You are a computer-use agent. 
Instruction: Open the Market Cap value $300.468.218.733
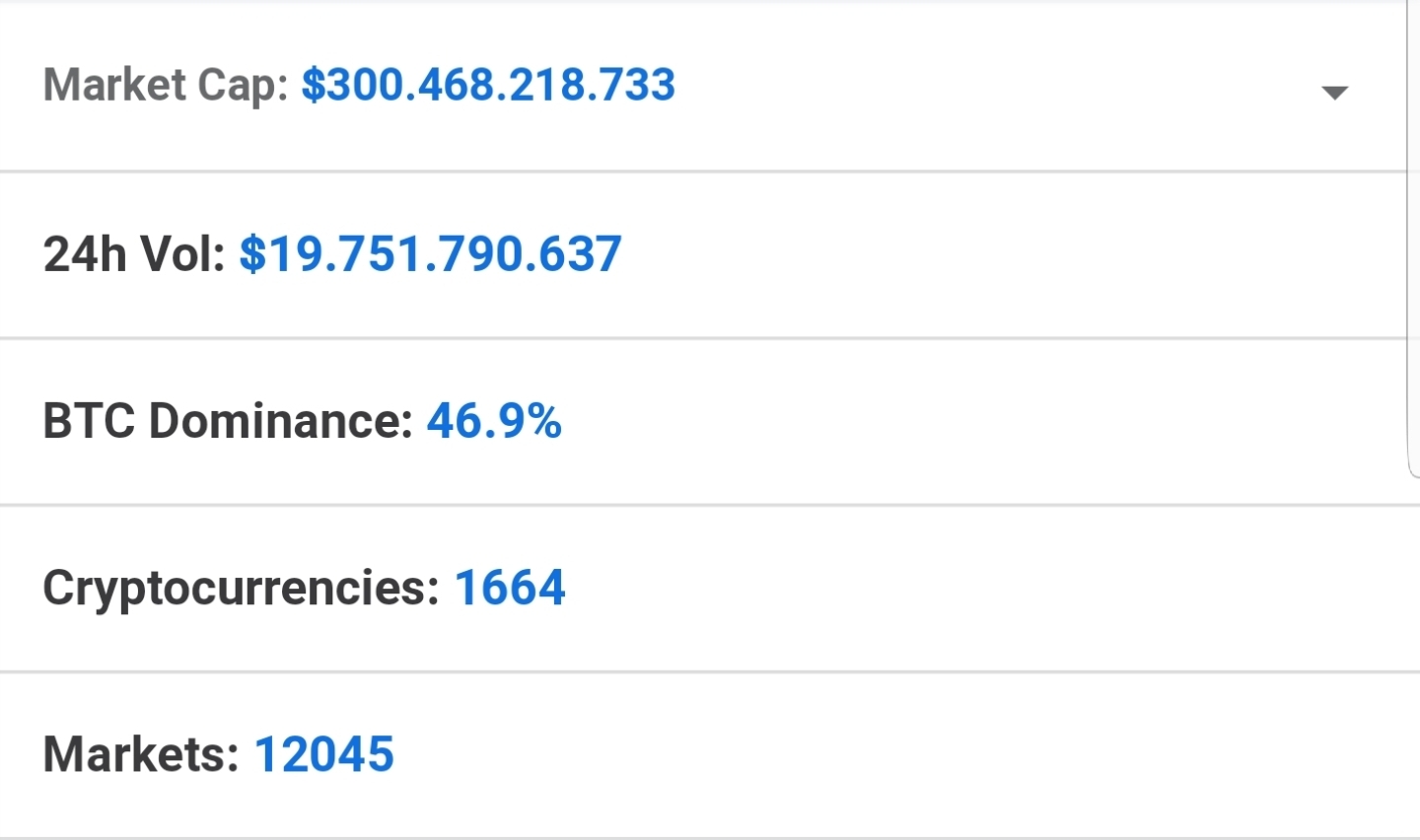(x=488, y=85)
